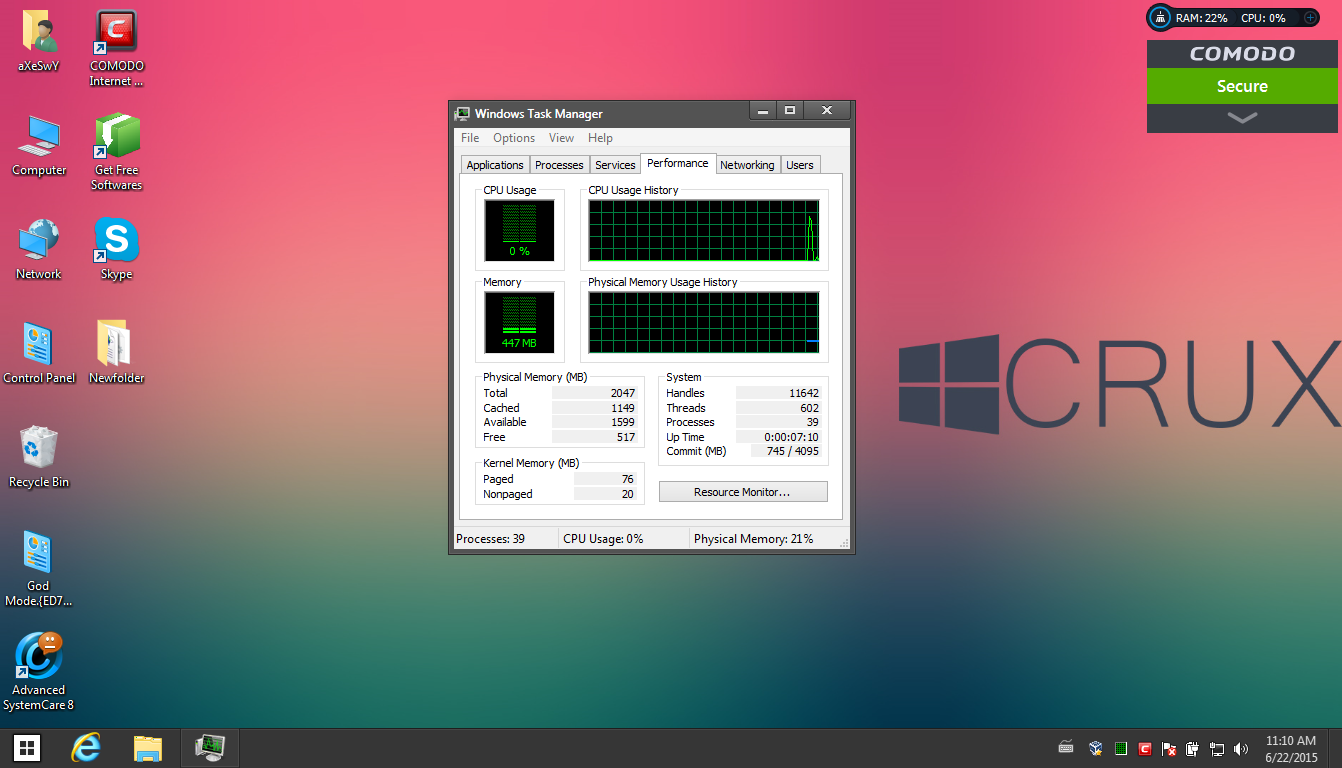Image resolution: width=1342 pixels, height=768 pixels.
Task: Open the Help menu
Action: [600, 138]
